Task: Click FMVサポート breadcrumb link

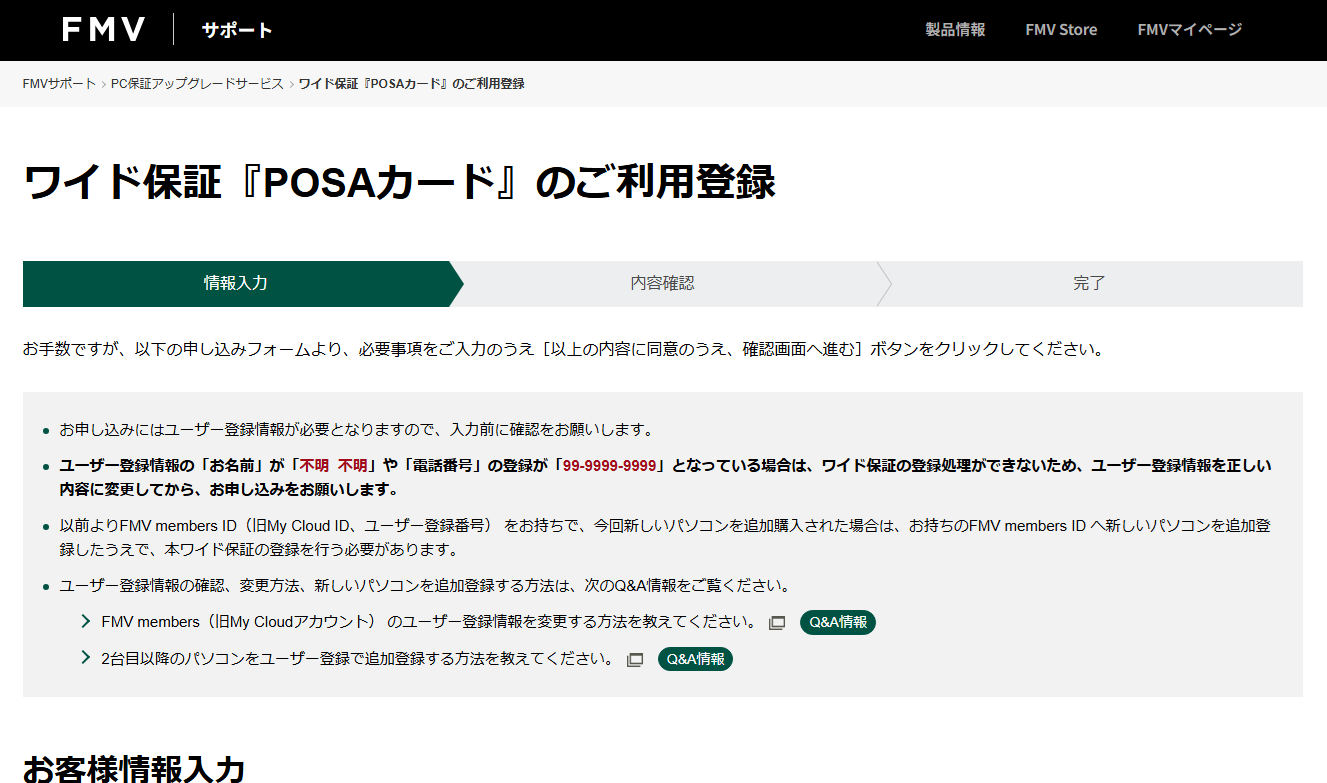Action: point(59,84)
